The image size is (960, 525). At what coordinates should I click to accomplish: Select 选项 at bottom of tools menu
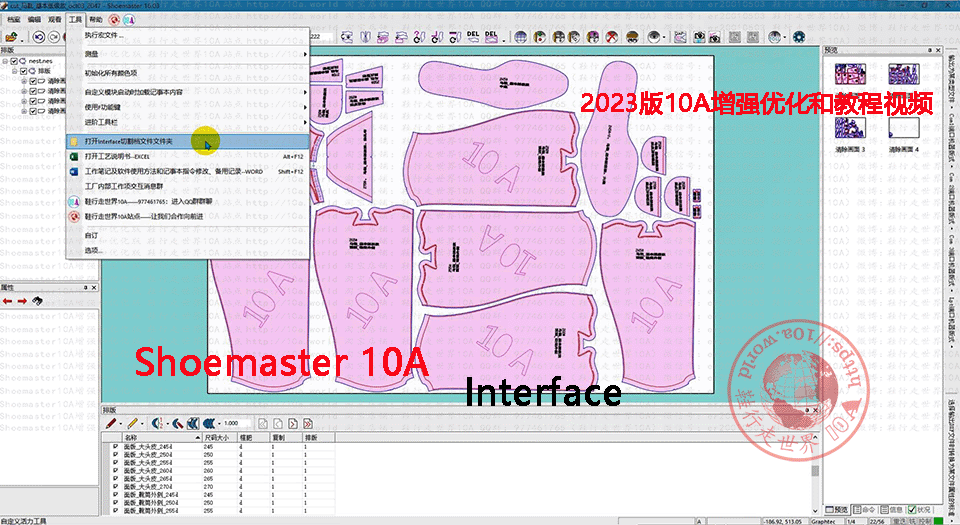[x=187, y=250]
